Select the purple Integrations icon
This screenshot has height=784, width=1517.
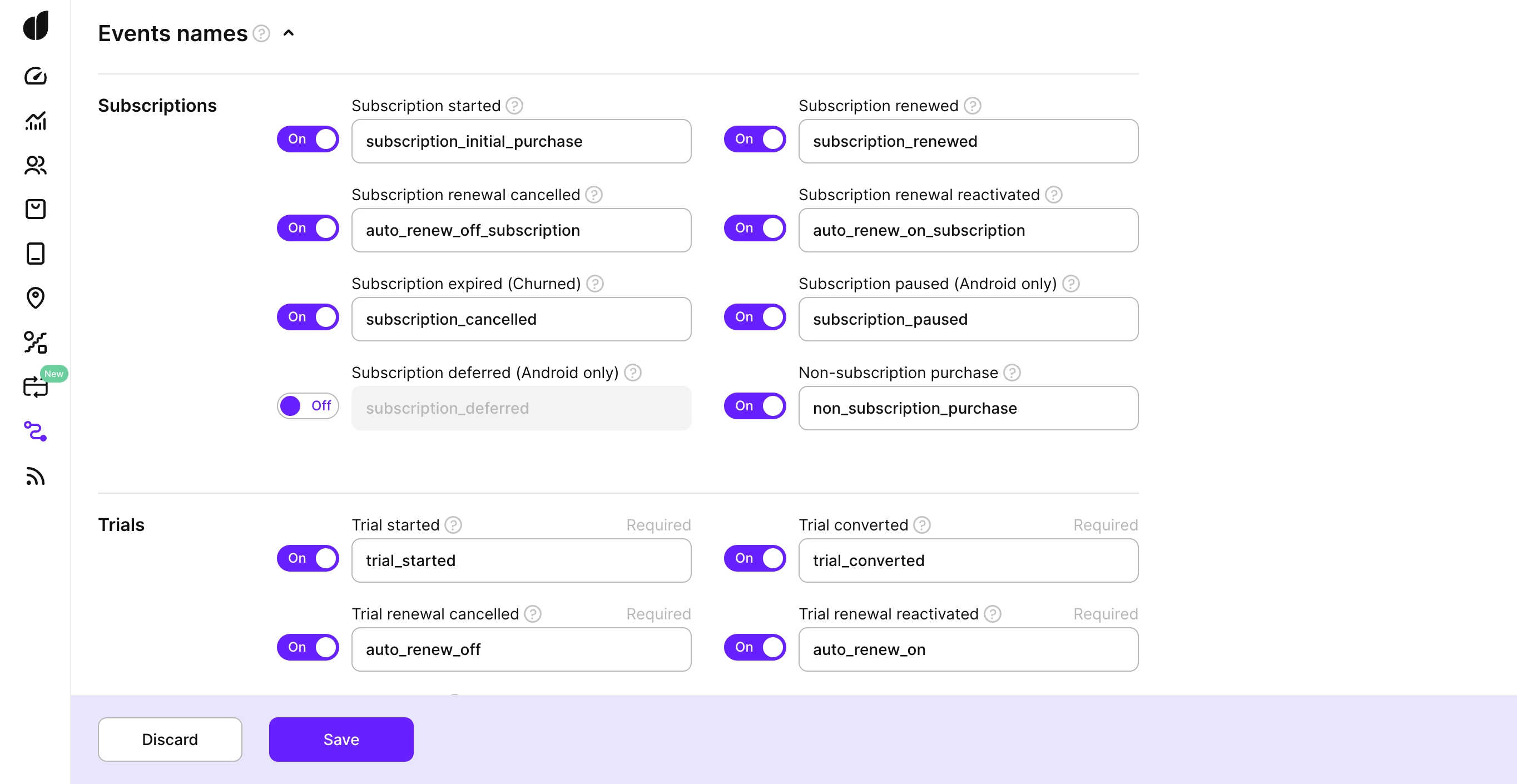[x=36, y=433]
